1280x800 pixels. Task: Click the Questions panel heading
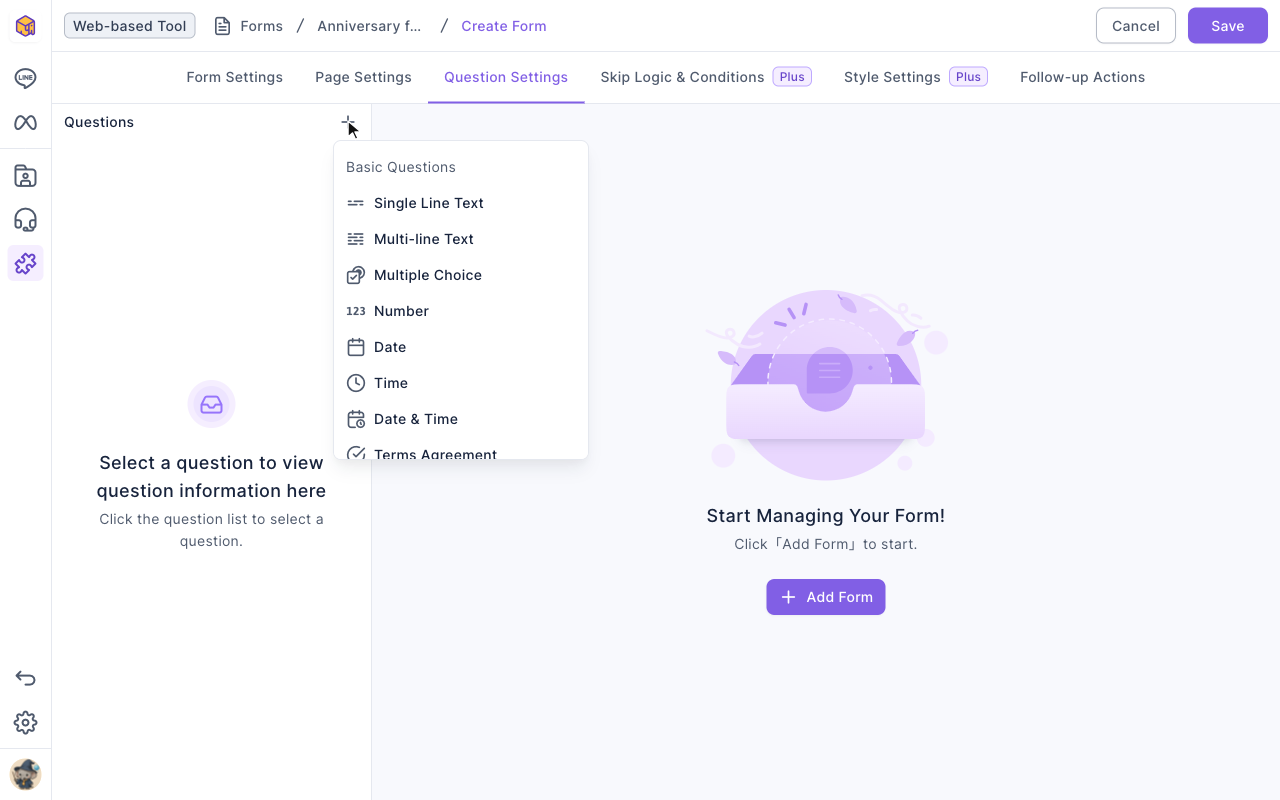click(x=99, y=122)
